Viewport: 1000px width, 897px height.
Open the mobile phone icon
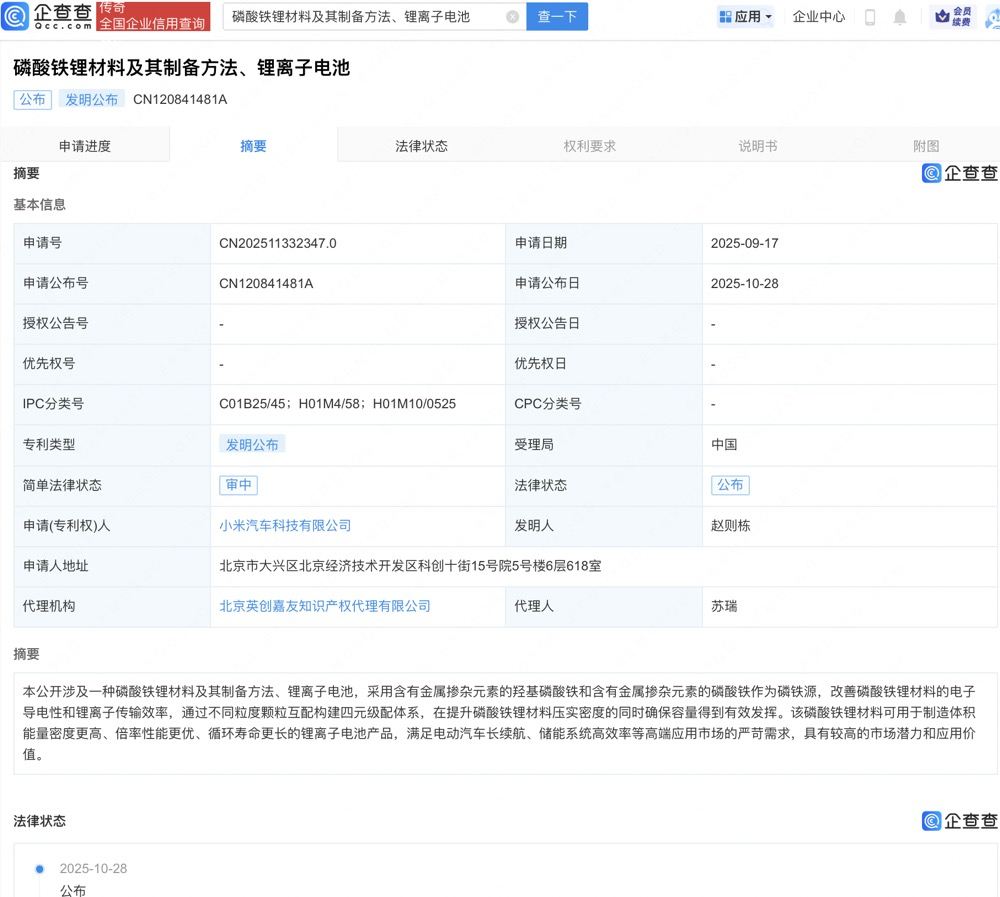(x=870, y=17)
